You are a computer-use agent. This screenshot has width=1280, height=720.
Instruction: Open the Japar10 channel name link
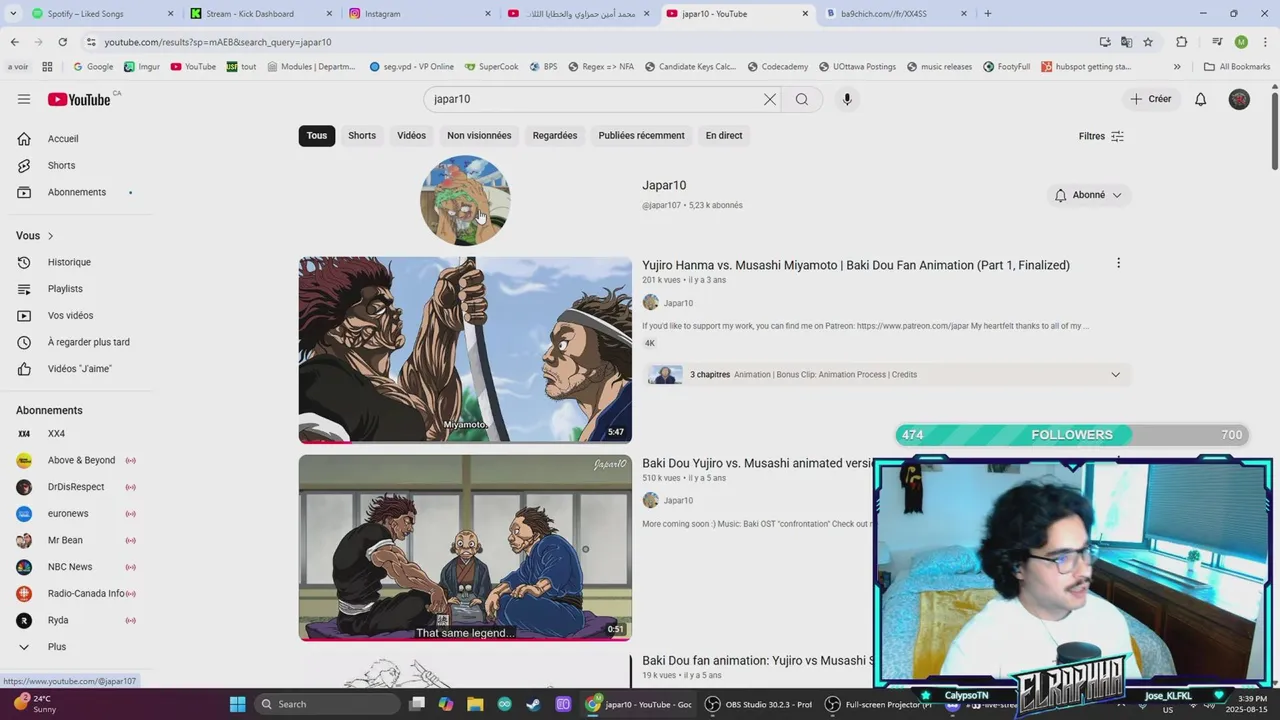point(664,185)
